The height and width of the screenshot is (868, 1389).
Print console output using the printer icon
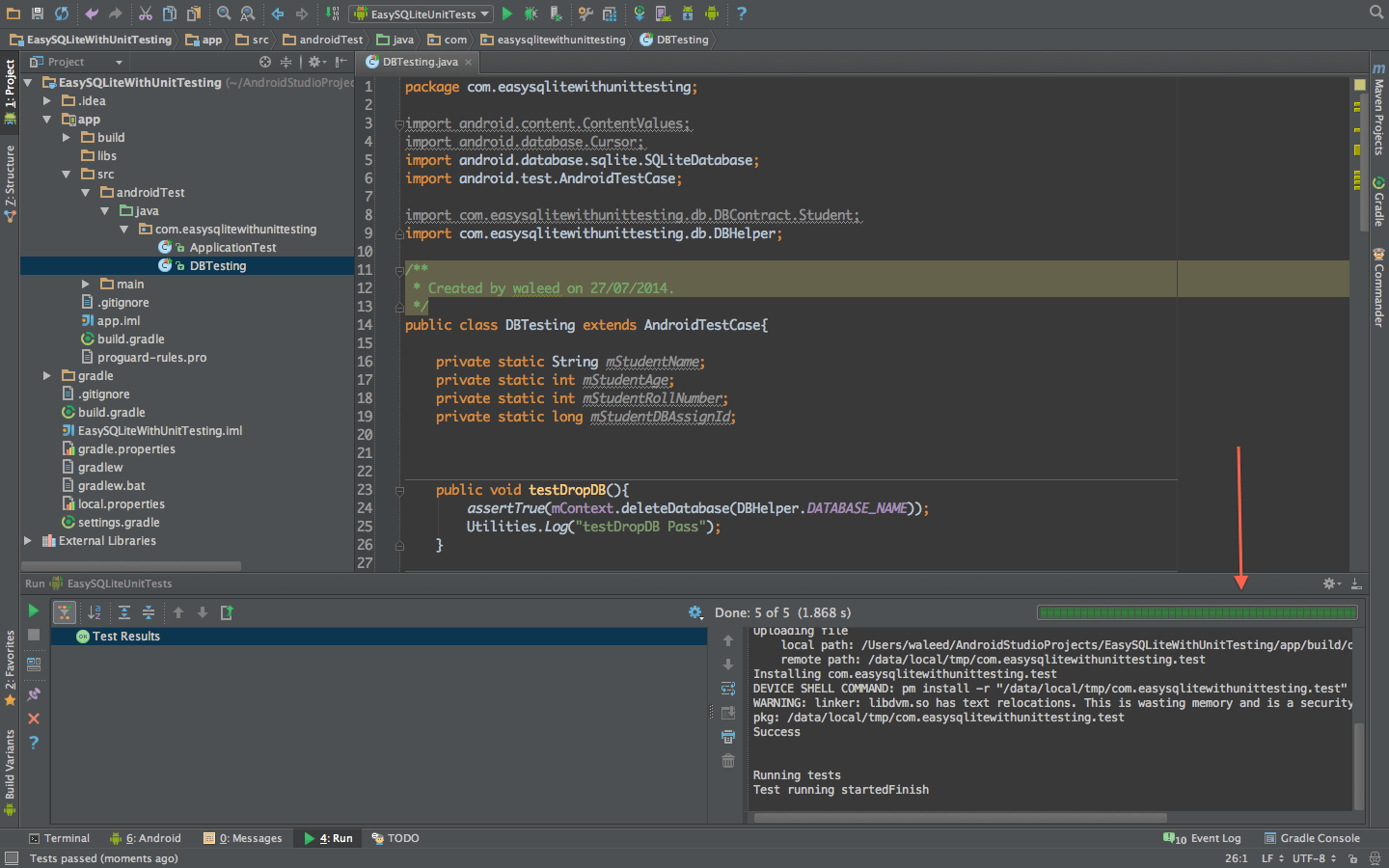click(x=728, y=737)
